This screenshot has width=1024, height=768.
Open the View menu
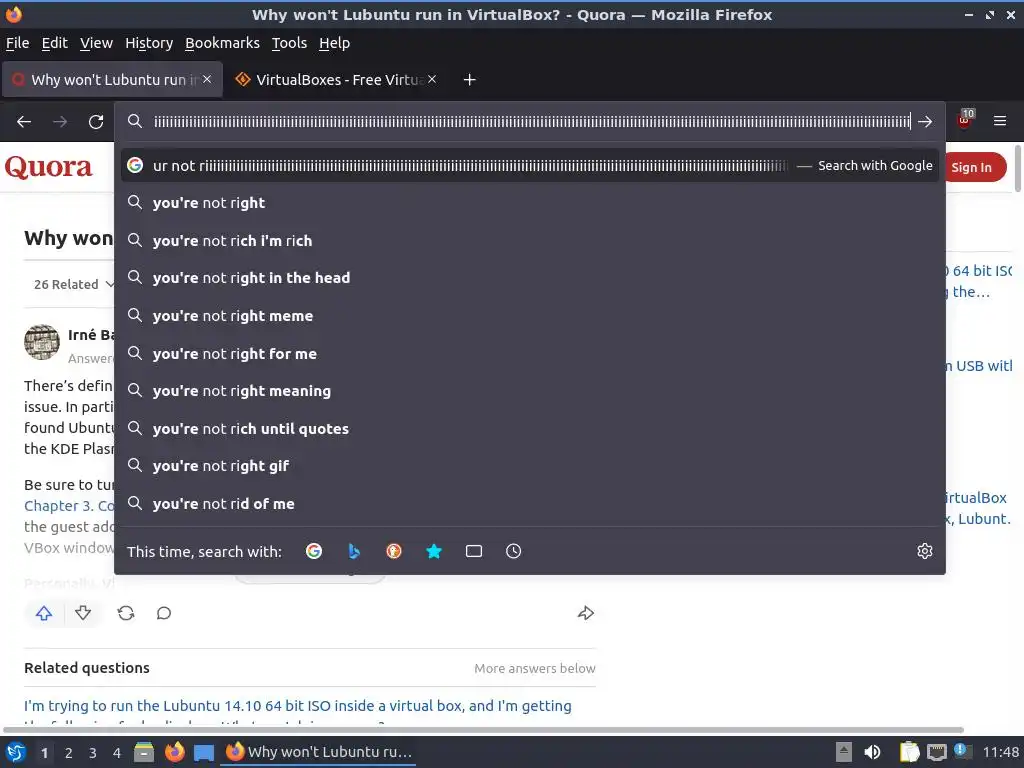pos(97,43)
